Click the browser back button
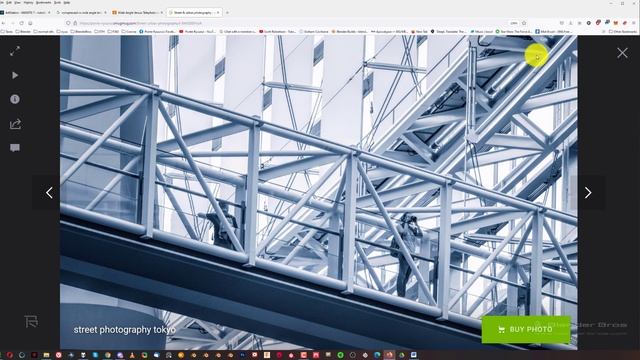 coord(4,23)
